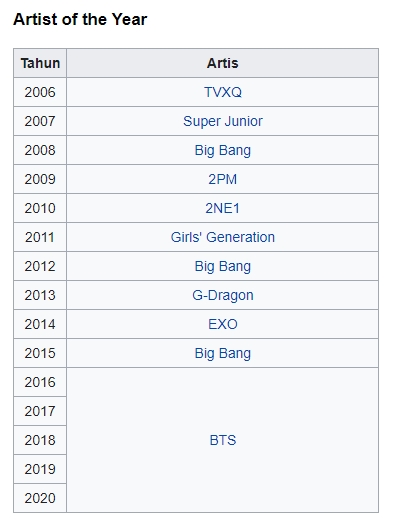Select the 2011 year cell
411x525 pixels.
pos(40,237)
